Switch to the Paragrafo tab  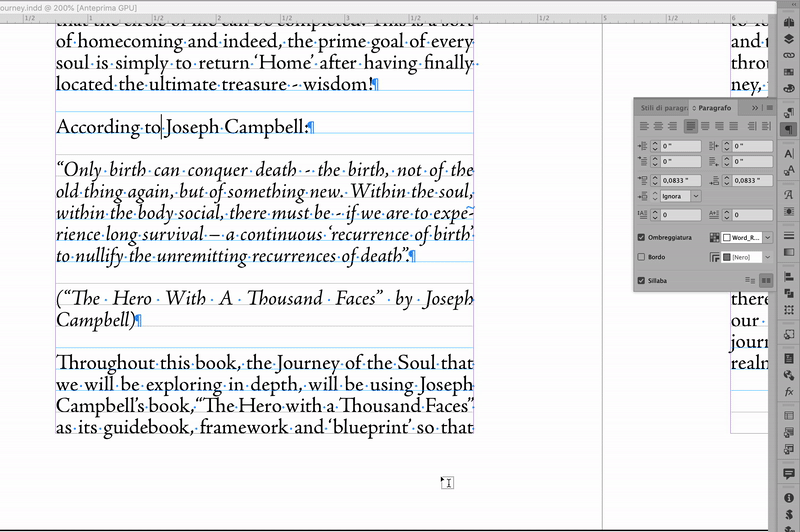[714, 108]
